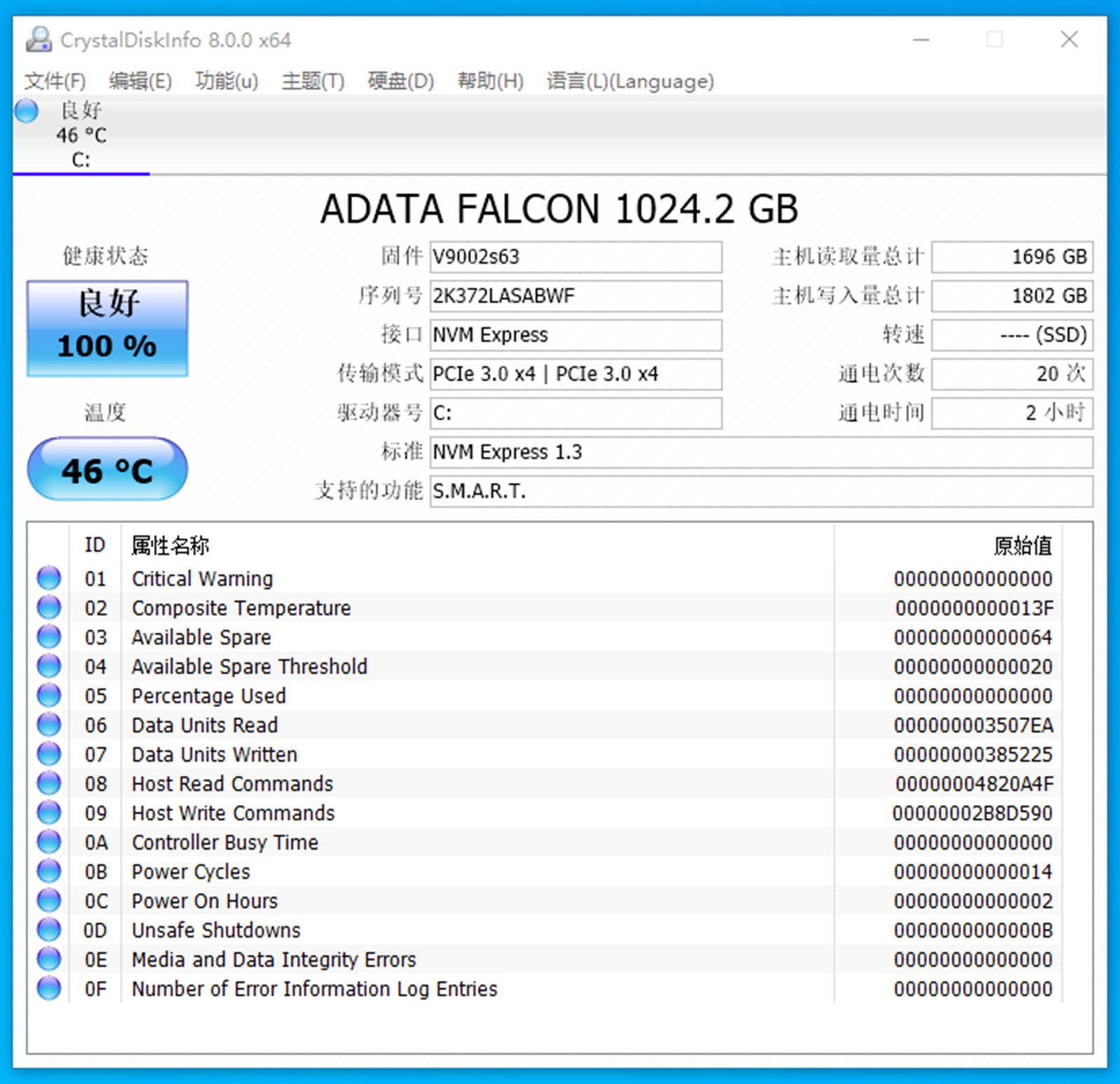
Task: Open the 硬盘(D) disk menu
Action: click(x=400, y=81)
